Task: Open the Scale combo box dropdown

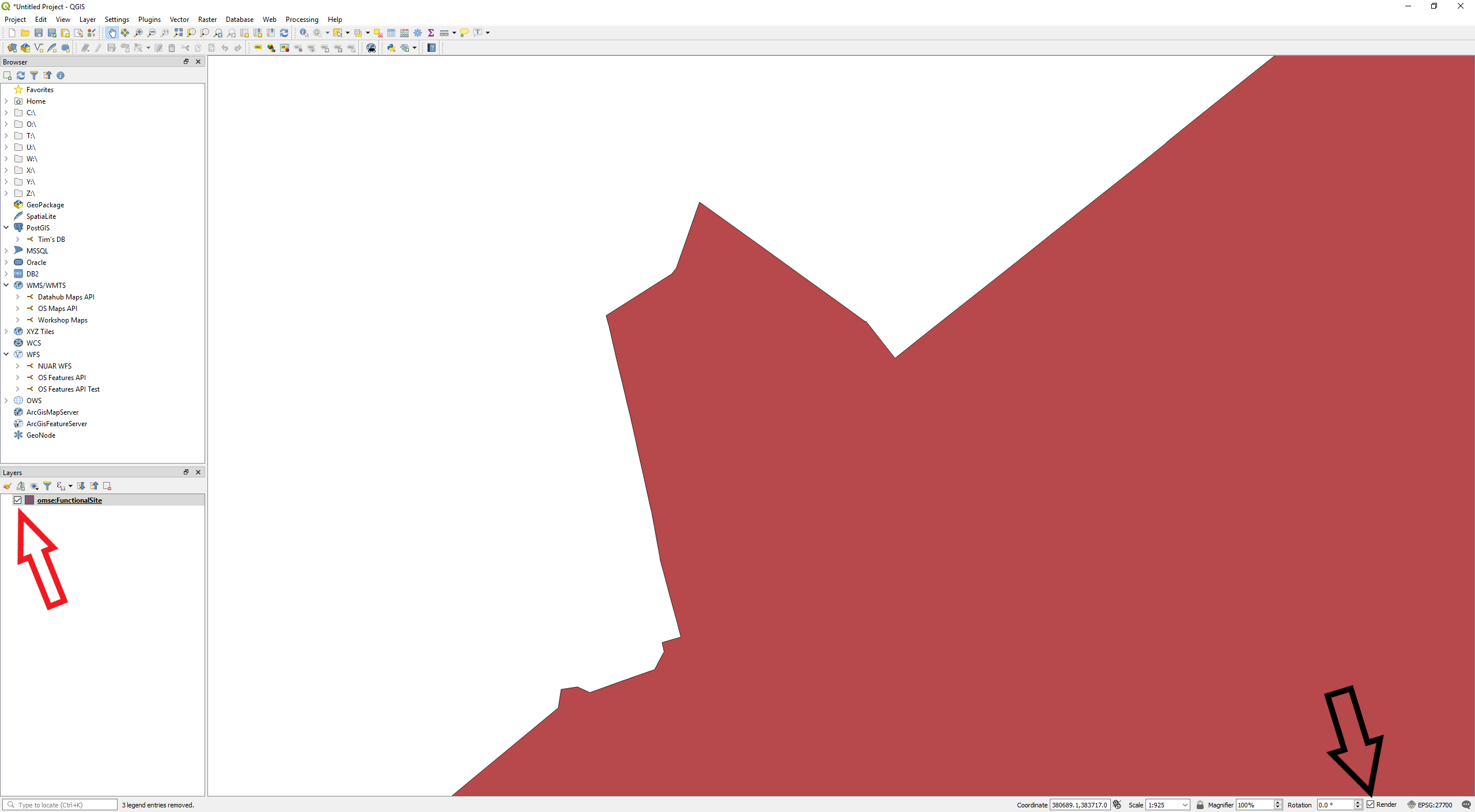Action: (x=1185, y=805)
